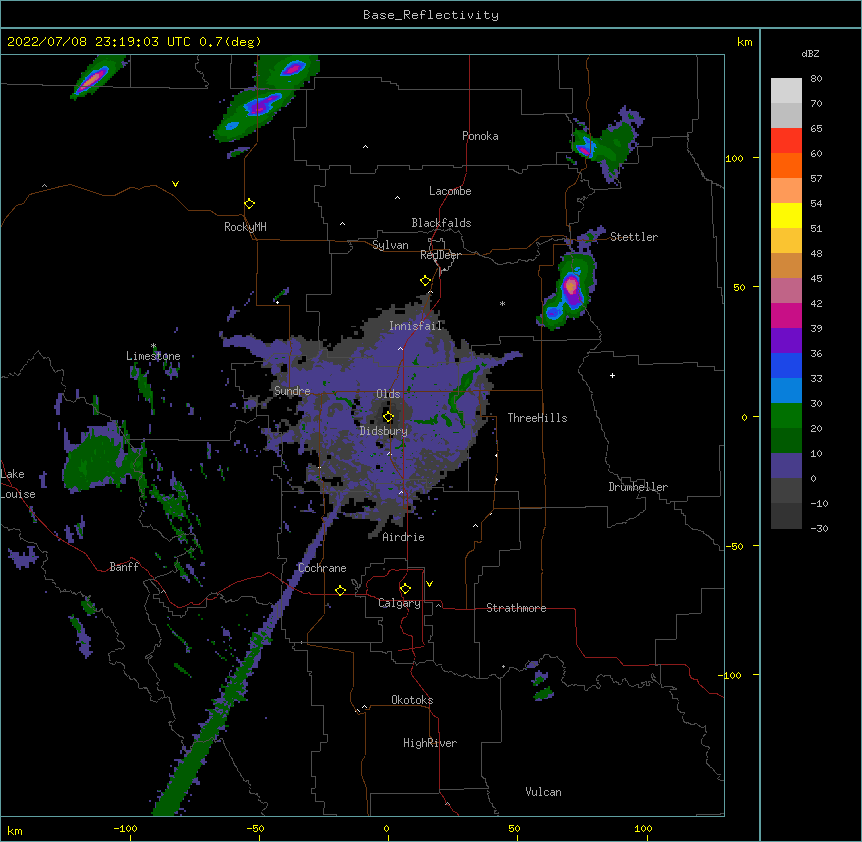Click the Blackfalds town label

click(x=441, y=223)
